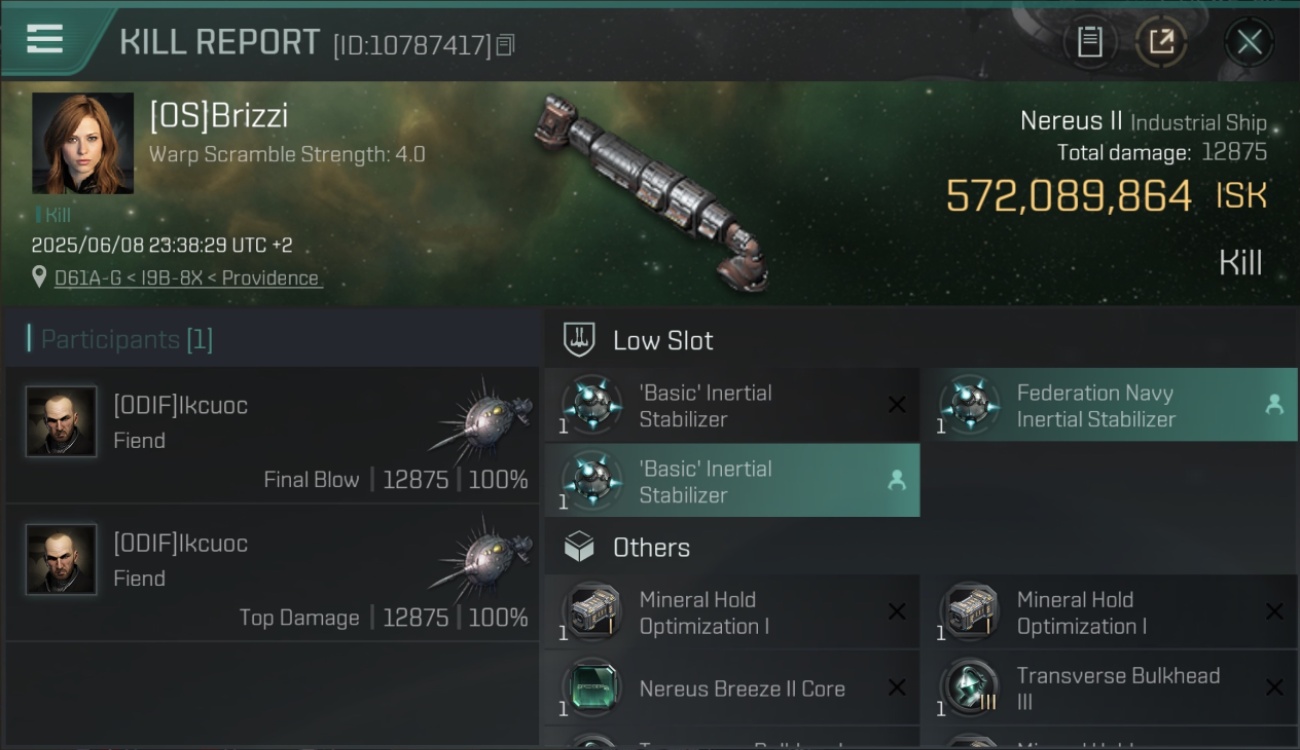The image size is (1300, 750).
Task: Click the Top Damage pilot portrait
Action: (x=62, y=560)
